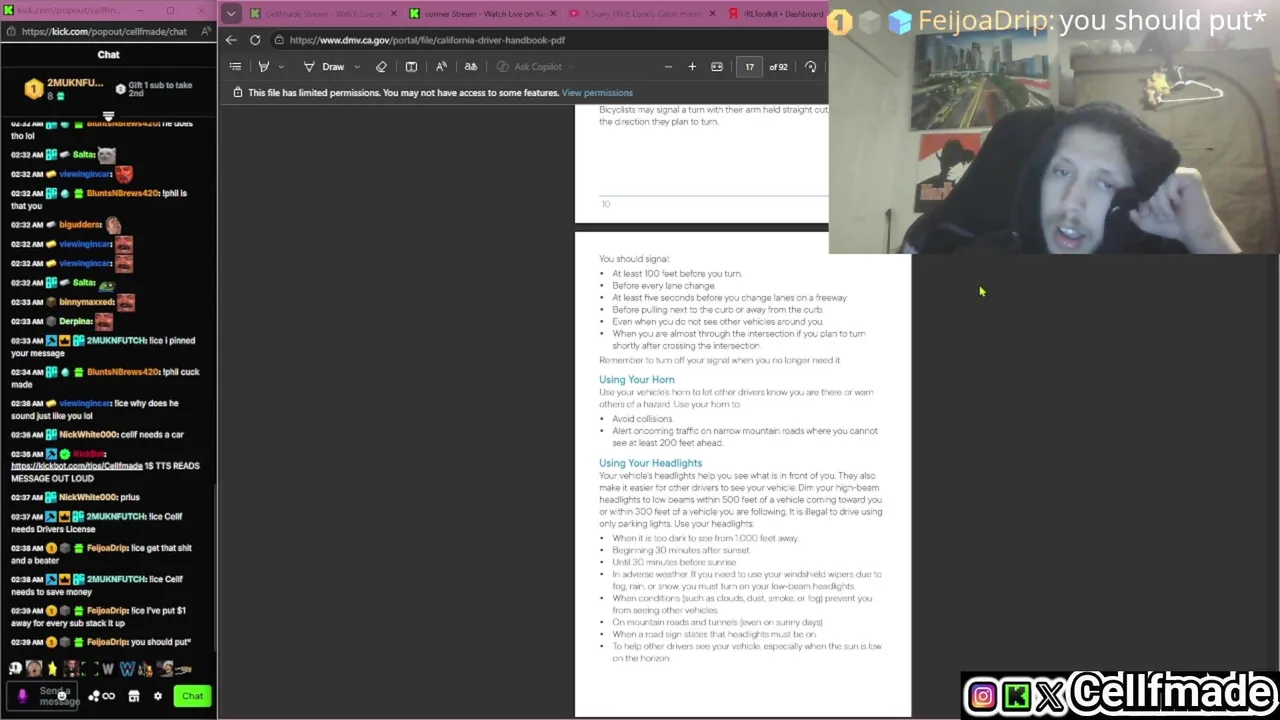Switch to the Scary TRUE Lonely Cabin tab

640,14
